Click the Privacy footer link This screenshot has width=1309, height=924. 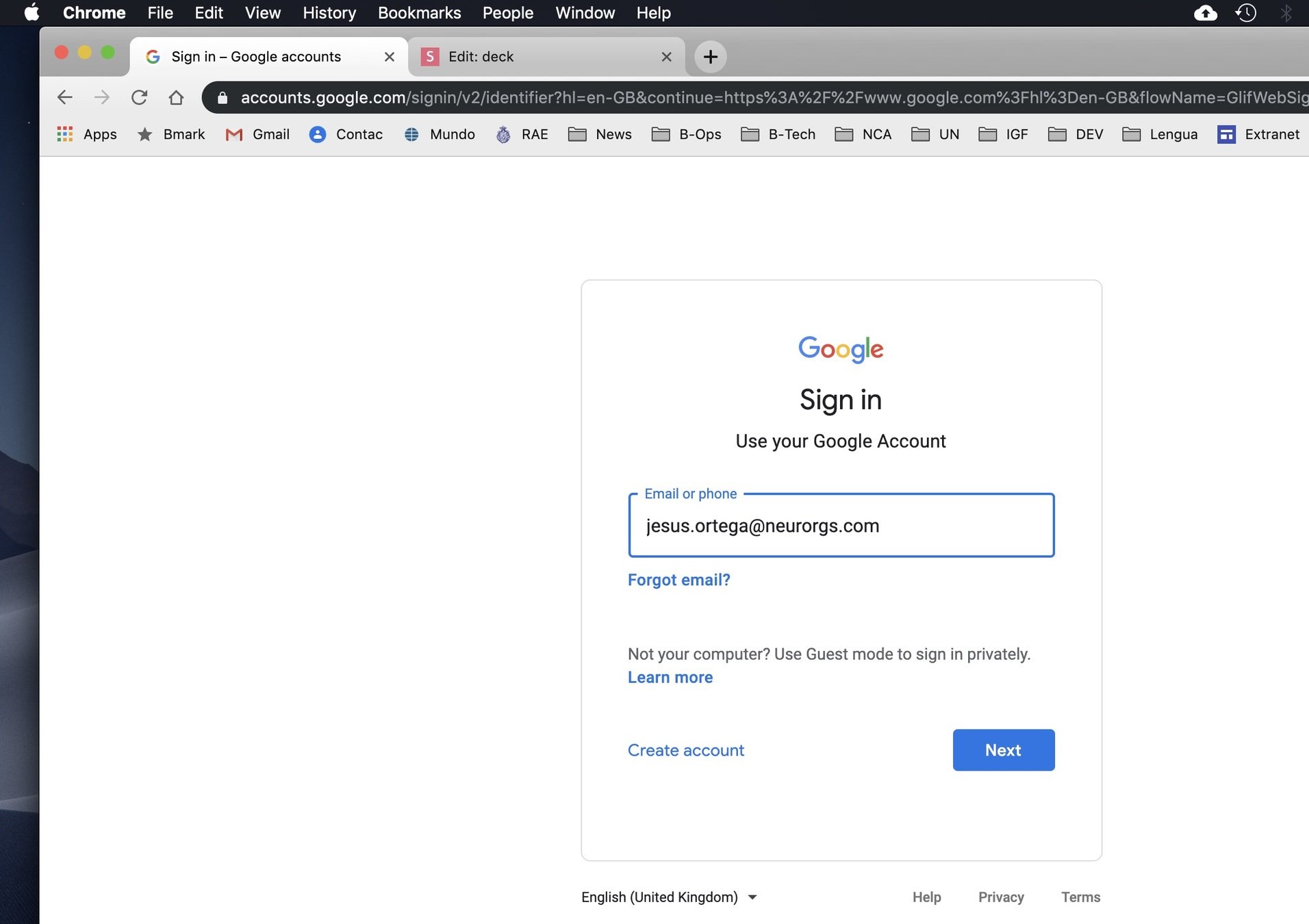point(1001,897)
